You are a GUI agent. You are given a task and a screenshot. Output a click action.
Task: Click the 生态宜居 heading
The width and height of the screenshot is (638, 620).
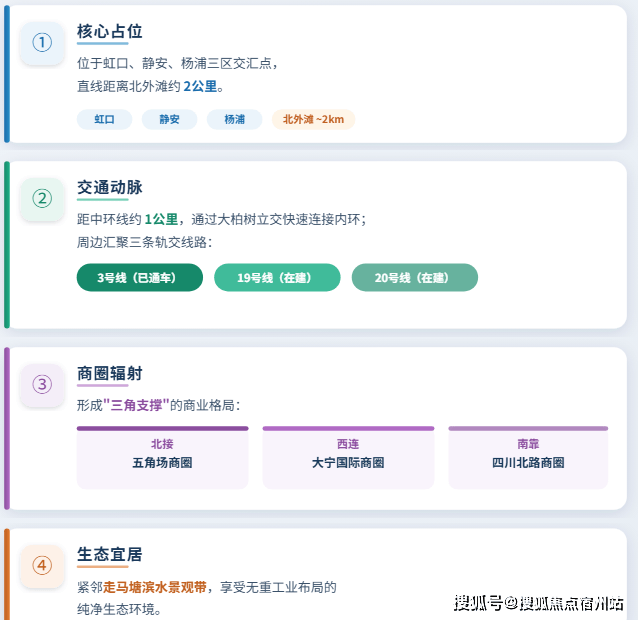110,555
